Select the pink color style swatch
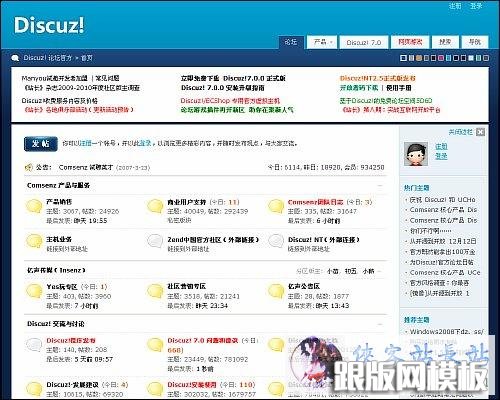The image size is (500, 400). coord(441,58)
